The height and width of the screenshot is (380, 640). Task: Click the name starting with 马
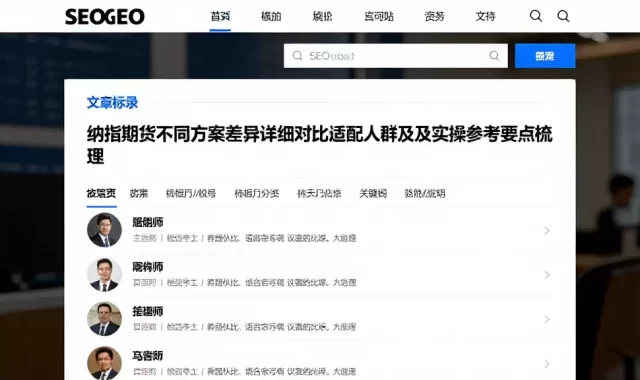tap(148, 356)
